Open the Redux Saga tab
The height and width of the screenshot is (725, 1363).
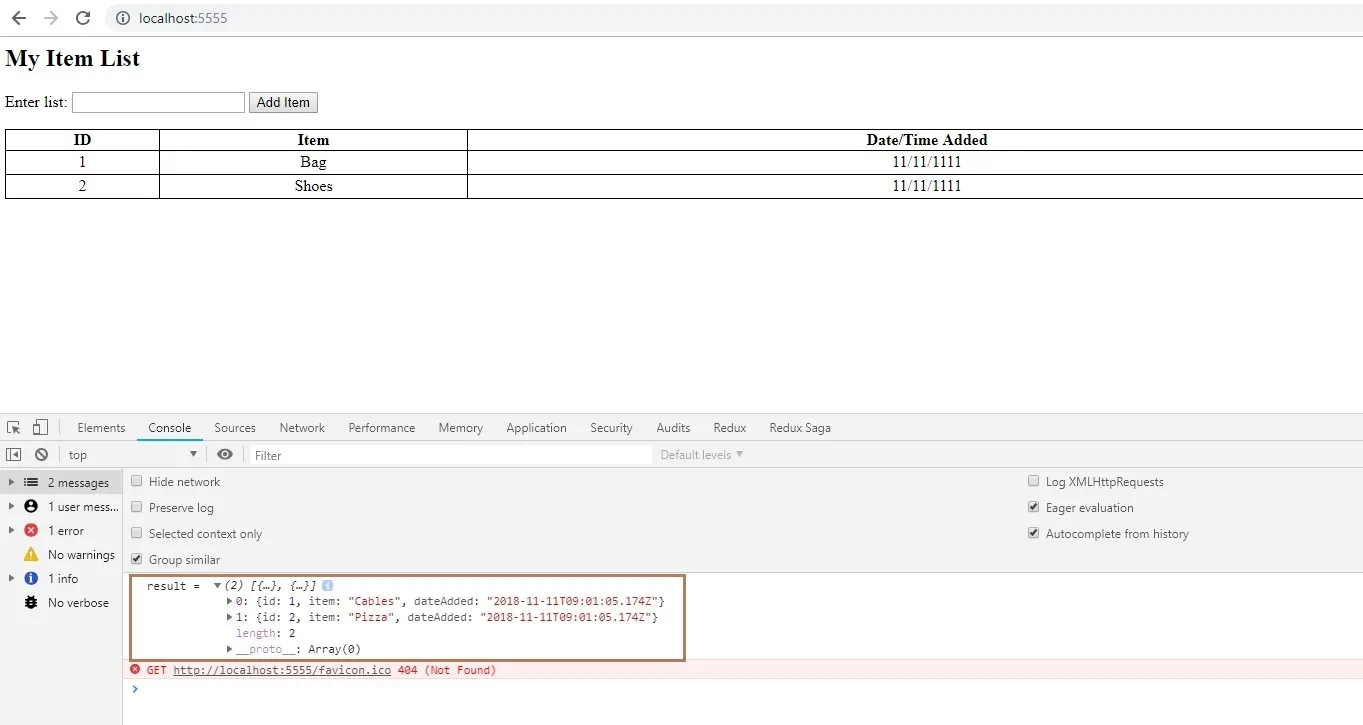pyautogui.click(x=800, y=427)
